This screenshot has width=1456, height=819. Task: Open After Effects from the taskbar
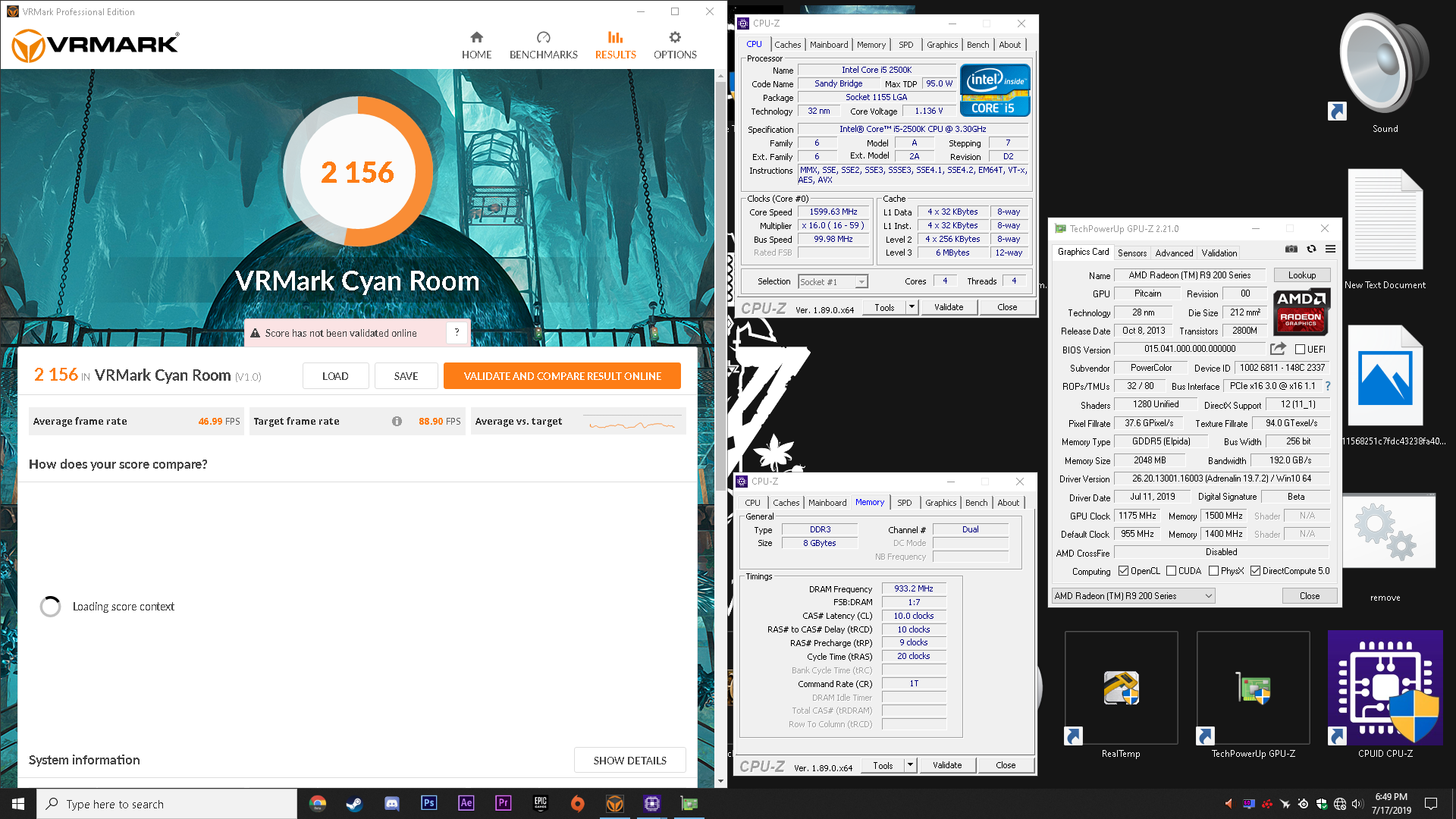point(466,804)
